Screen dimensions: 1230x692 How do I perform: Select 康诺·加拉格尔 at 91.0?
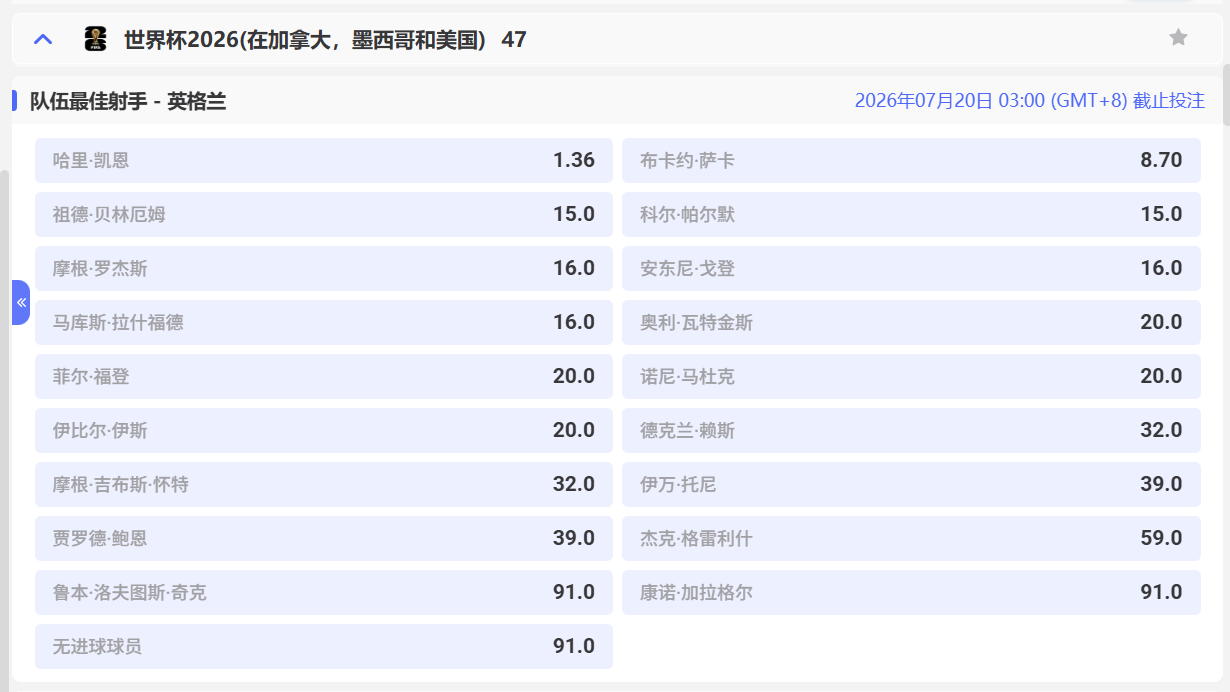[911, 592]
